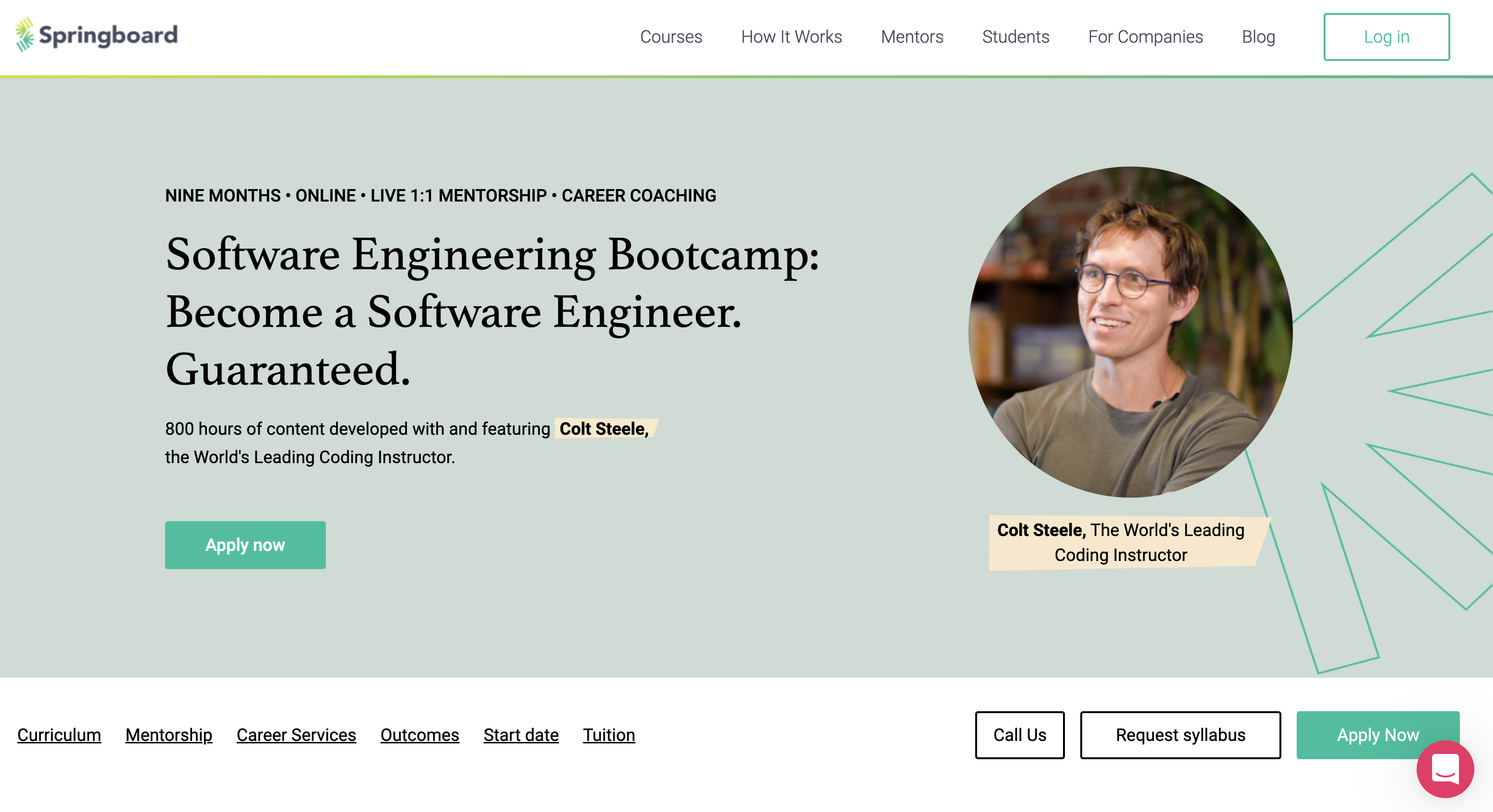Visit the Blog
This screenshot has height=812, width=1493.
click(x=1258, y=37)
